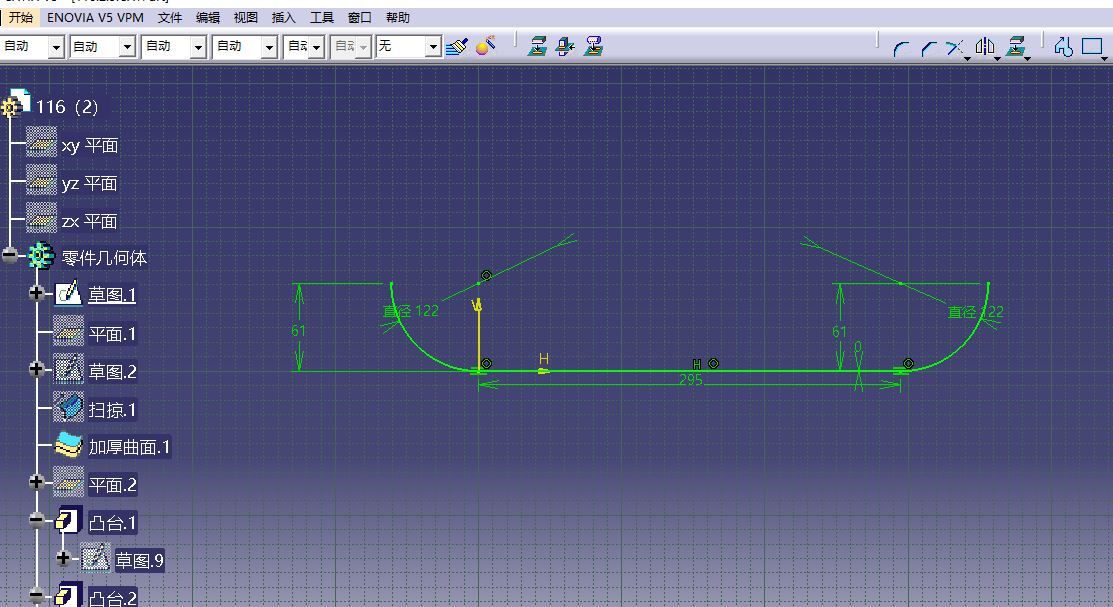Open the ENOVIA V5 VPM menu

click(95, 17)
